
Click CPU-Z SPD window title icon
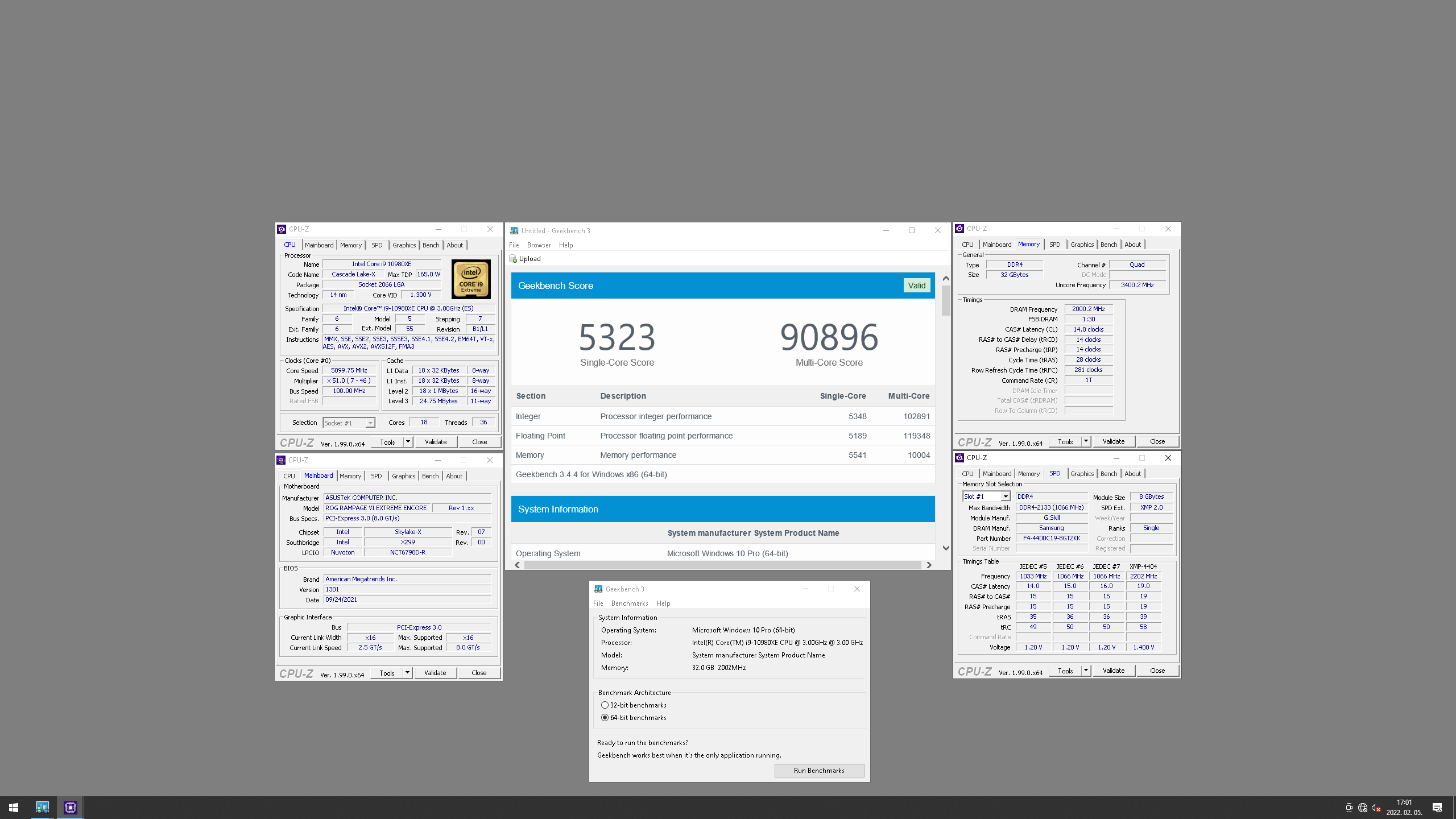tap(959, 458)
